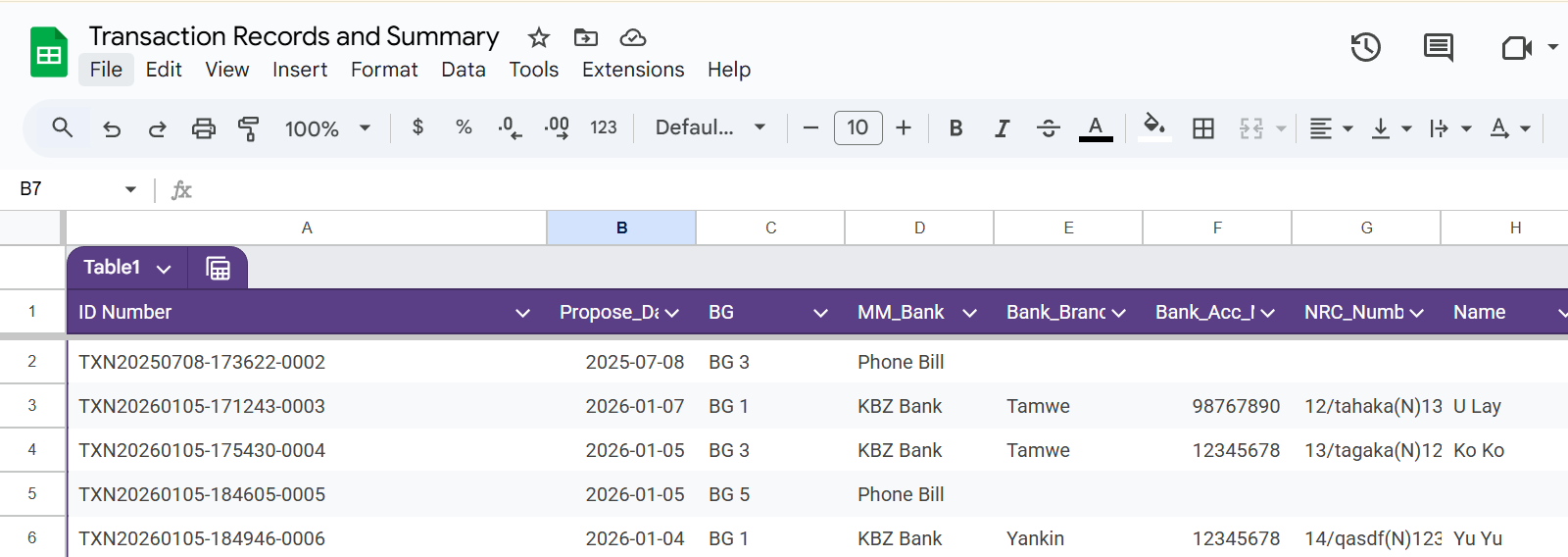Select cell TXN20250708-173622-0002
The height and width of the screenshot is (557, 1568).
pos(307,362)
